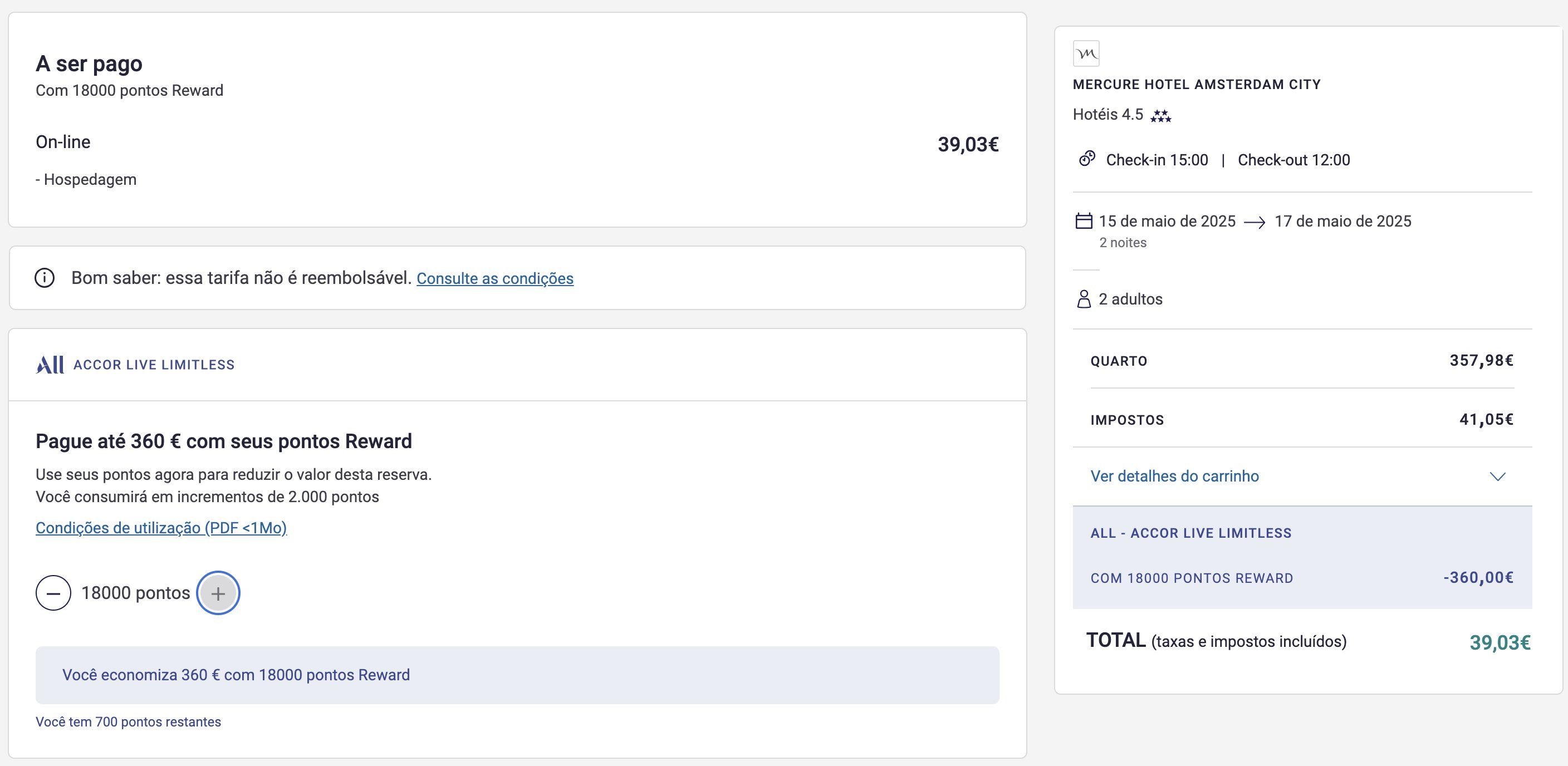The width and height of the screenshot is (1568, 766).
Task: Click the check-in clock icon
Action: point(1087,159)
